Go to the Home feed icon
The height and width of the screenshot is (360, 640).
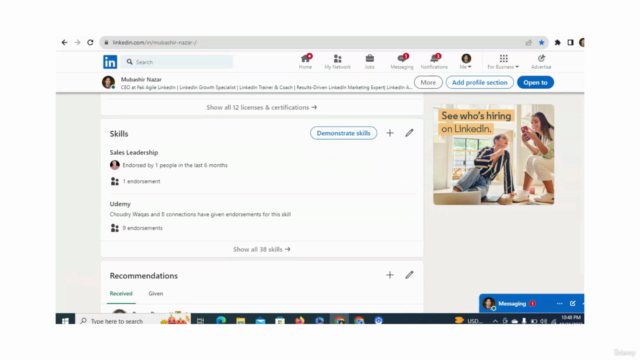point(305,61)
